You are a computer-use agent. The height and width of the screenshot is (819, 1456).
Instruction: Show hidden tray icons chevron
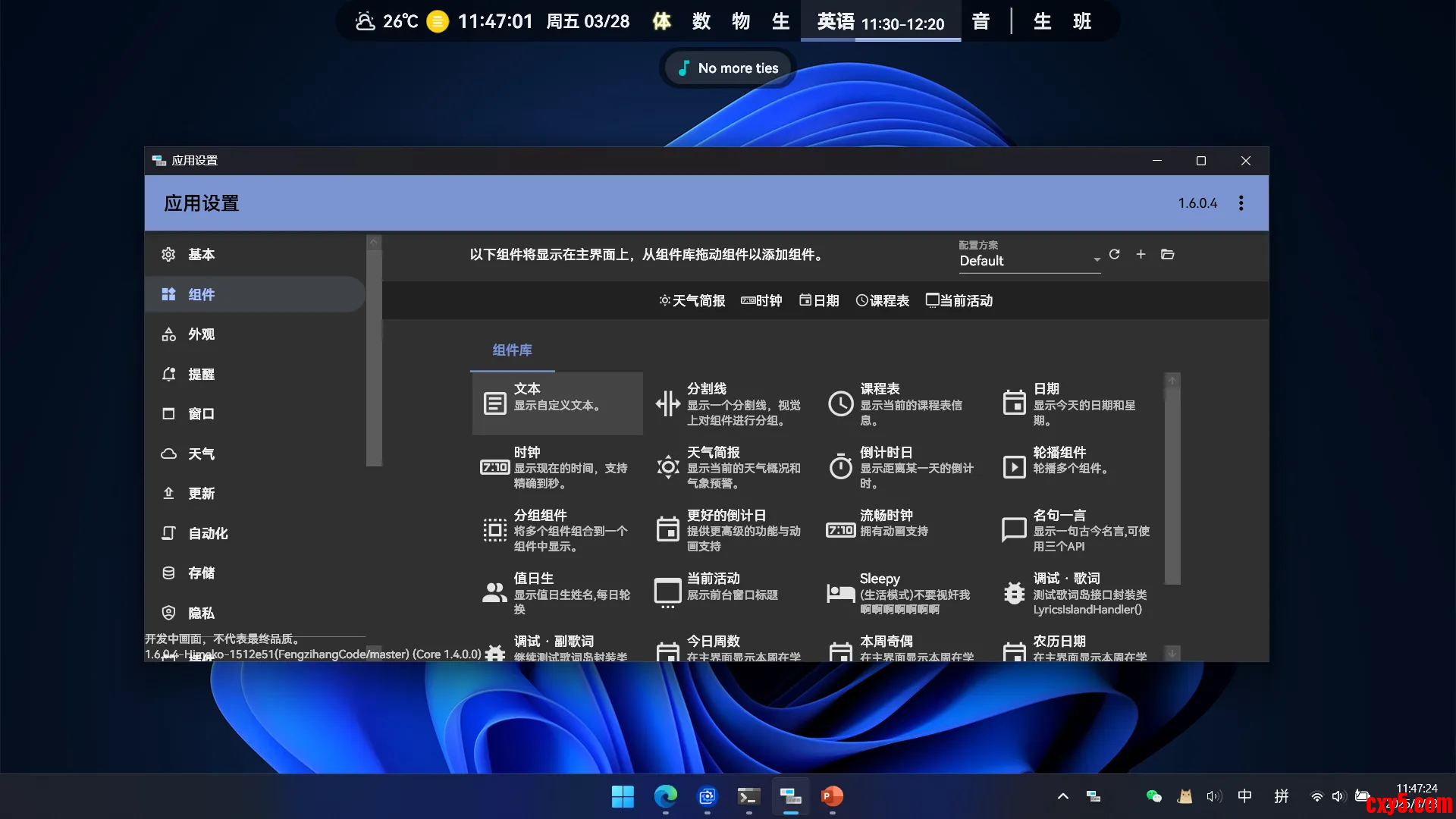coord(1062,796)
